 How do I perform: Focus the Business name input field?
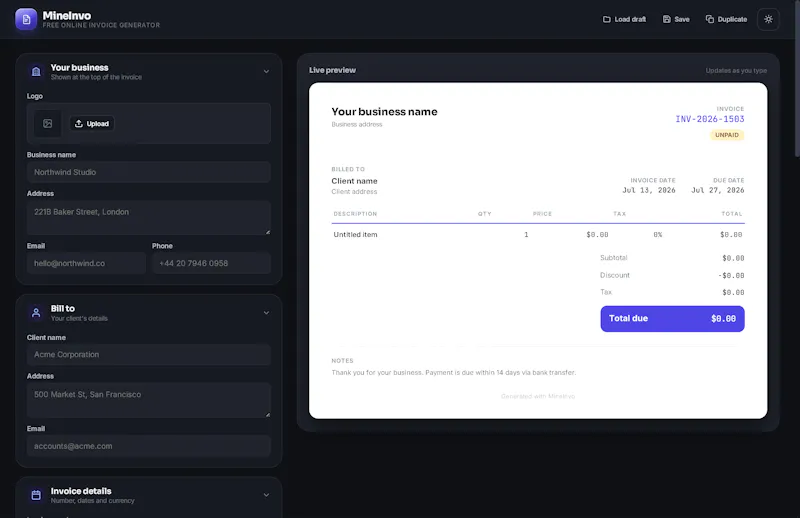(148, 172)
